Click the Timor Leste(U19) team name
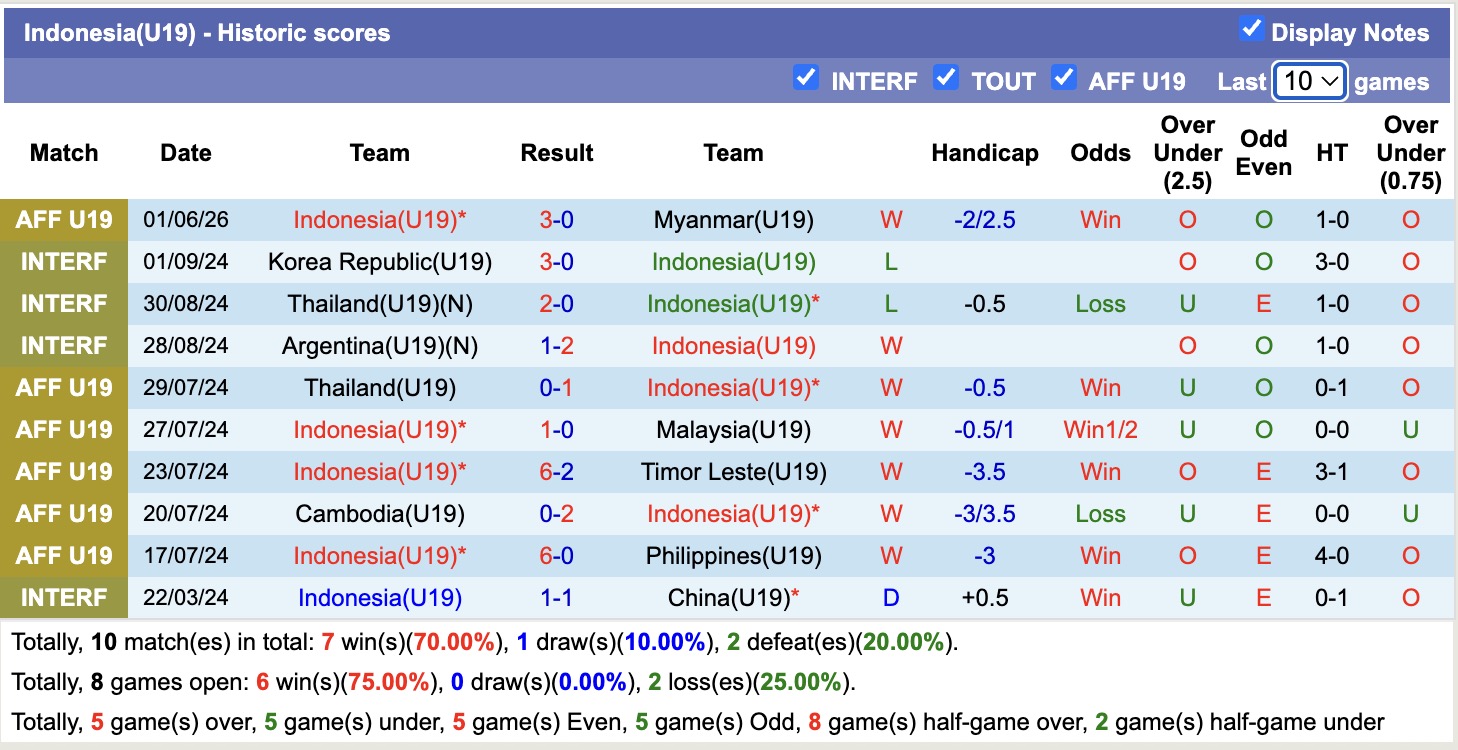The image size is (1458, 750). click(x=733, y=472)
